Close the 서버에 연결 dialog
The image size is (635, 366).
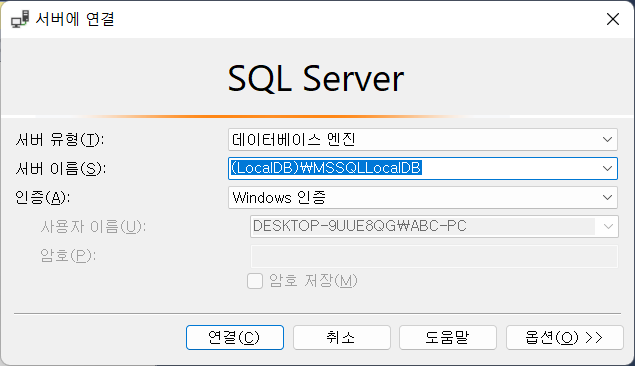(x=613, y=19)
